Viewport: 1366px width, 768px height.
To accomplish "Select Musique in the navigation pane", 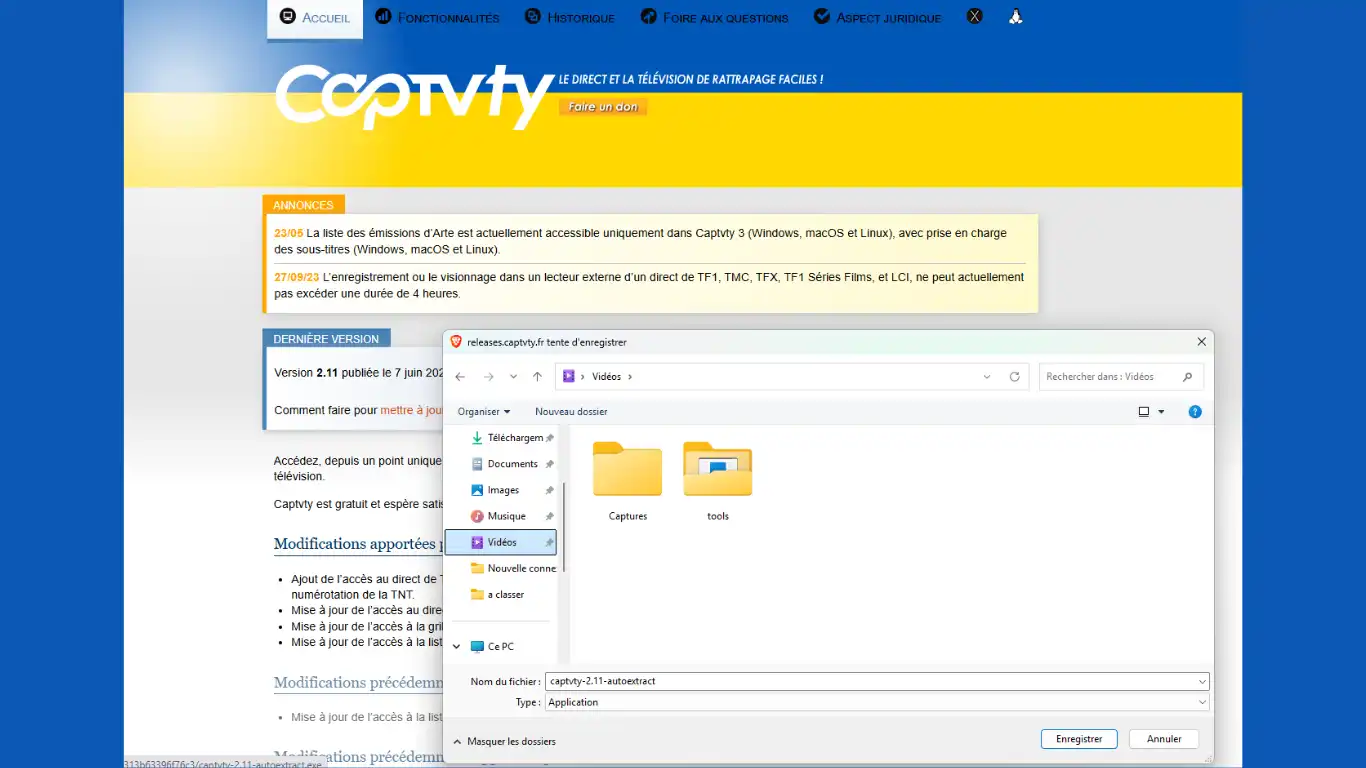I will coord(506,516).
